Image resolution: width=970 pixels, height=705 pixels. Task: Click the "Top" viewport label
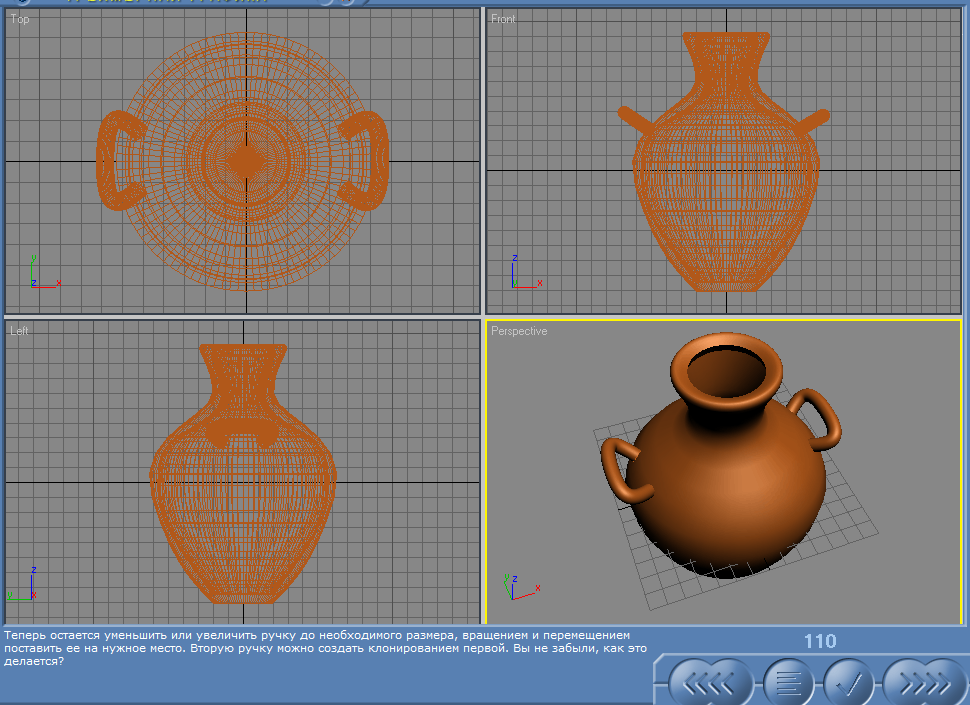(x=20, y=19)
